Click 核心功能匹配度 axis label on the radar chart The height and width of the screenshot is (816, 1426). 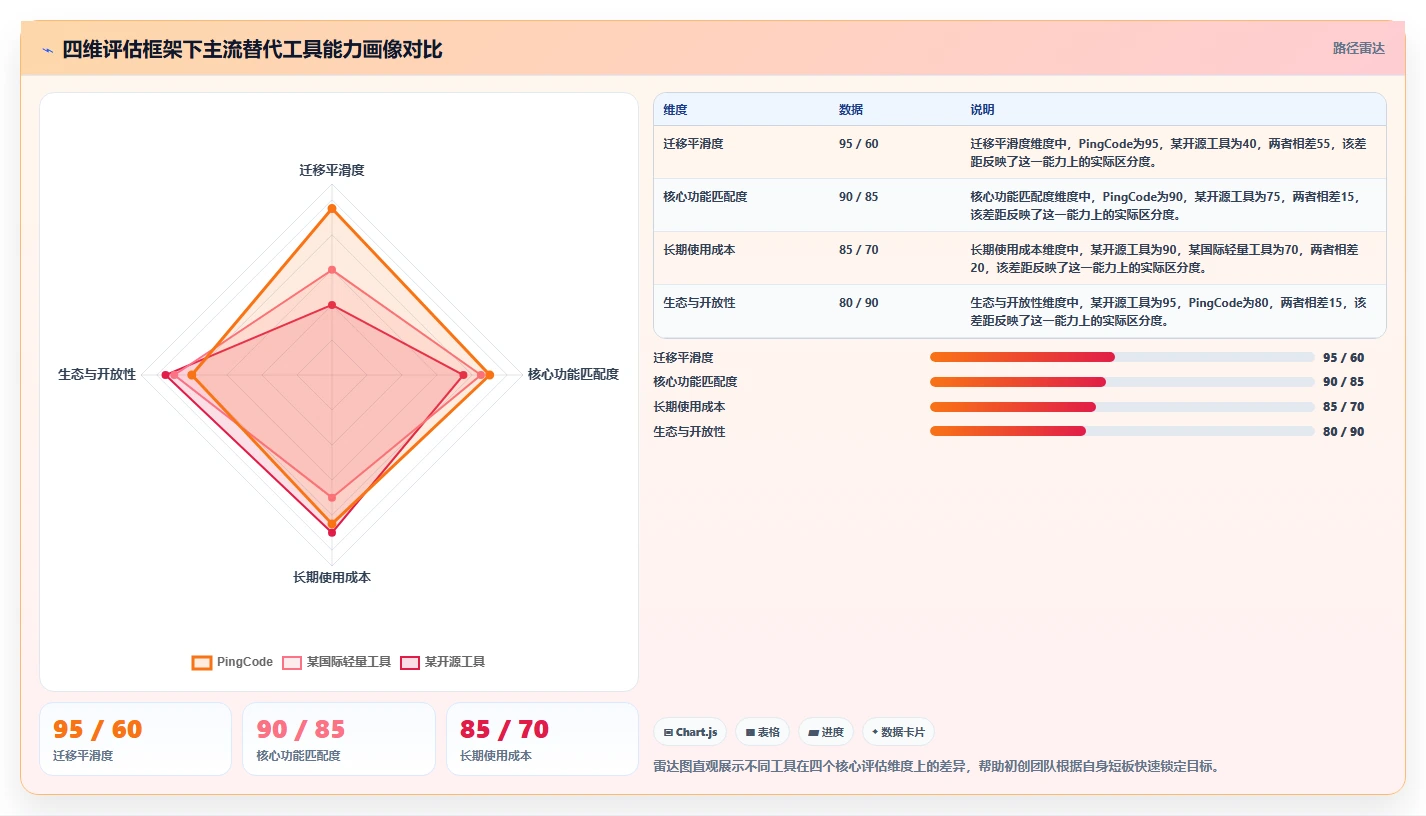(x=573, y=374)
